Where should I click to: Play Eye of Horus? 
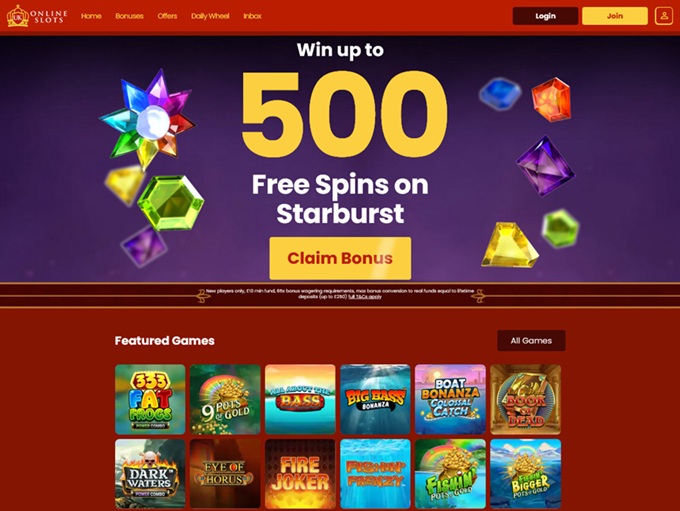[225, 474]
